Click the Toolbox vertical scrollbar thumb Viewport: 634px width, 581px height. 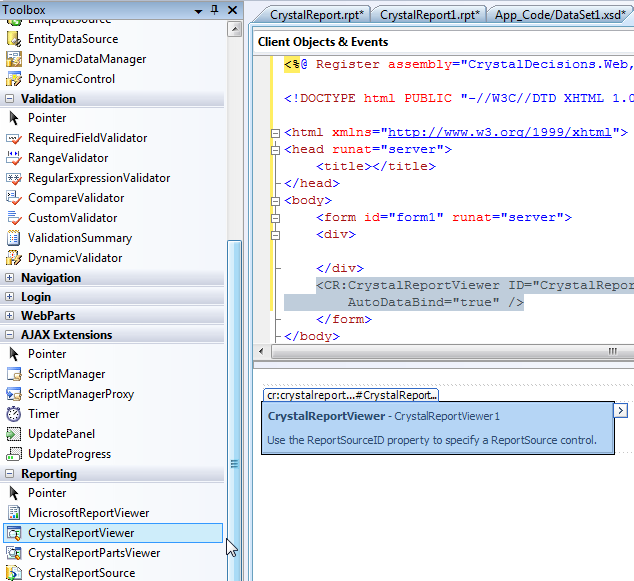coord(235,411)
